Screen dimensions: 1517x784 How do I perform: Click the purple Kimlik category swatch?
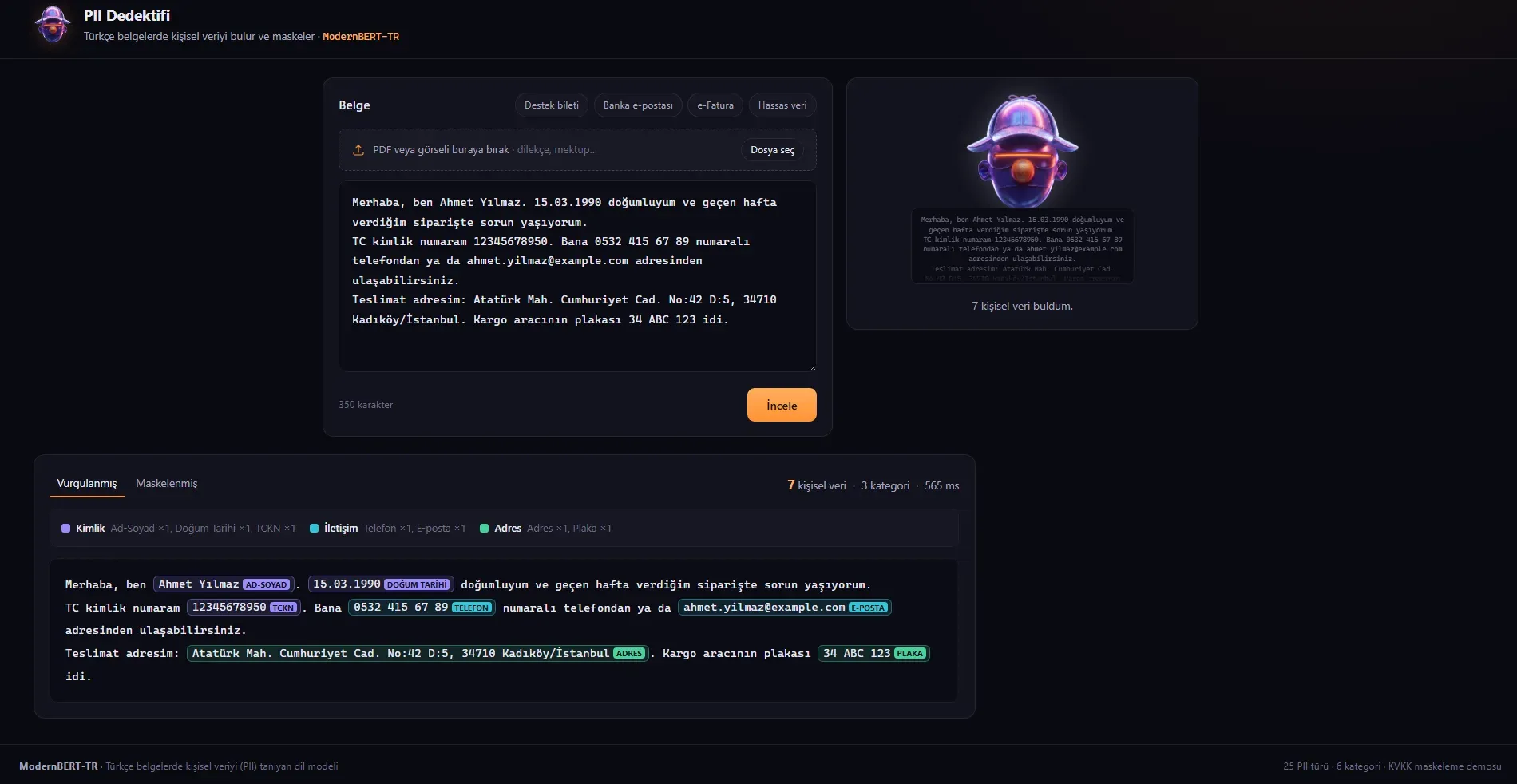click(66, 529)
